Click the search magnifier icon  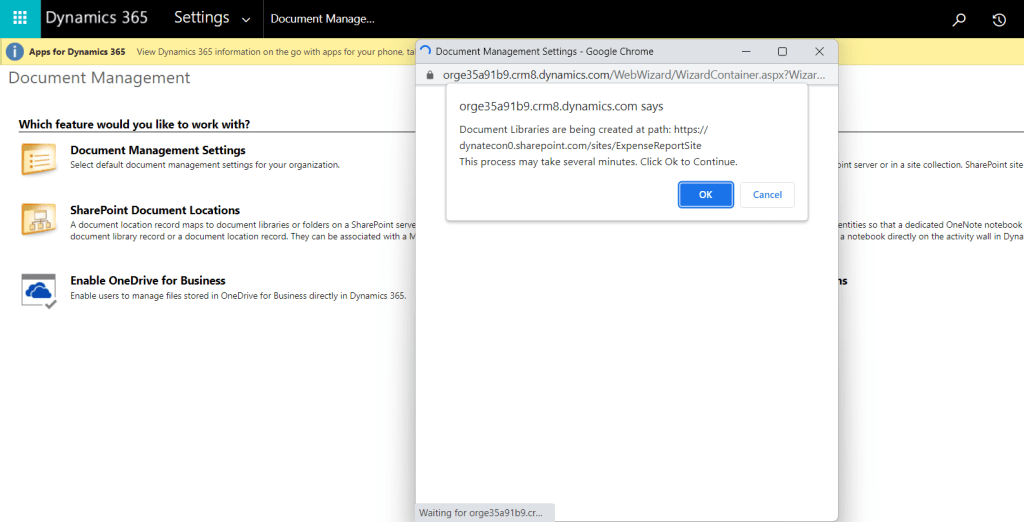coord(959,19)
